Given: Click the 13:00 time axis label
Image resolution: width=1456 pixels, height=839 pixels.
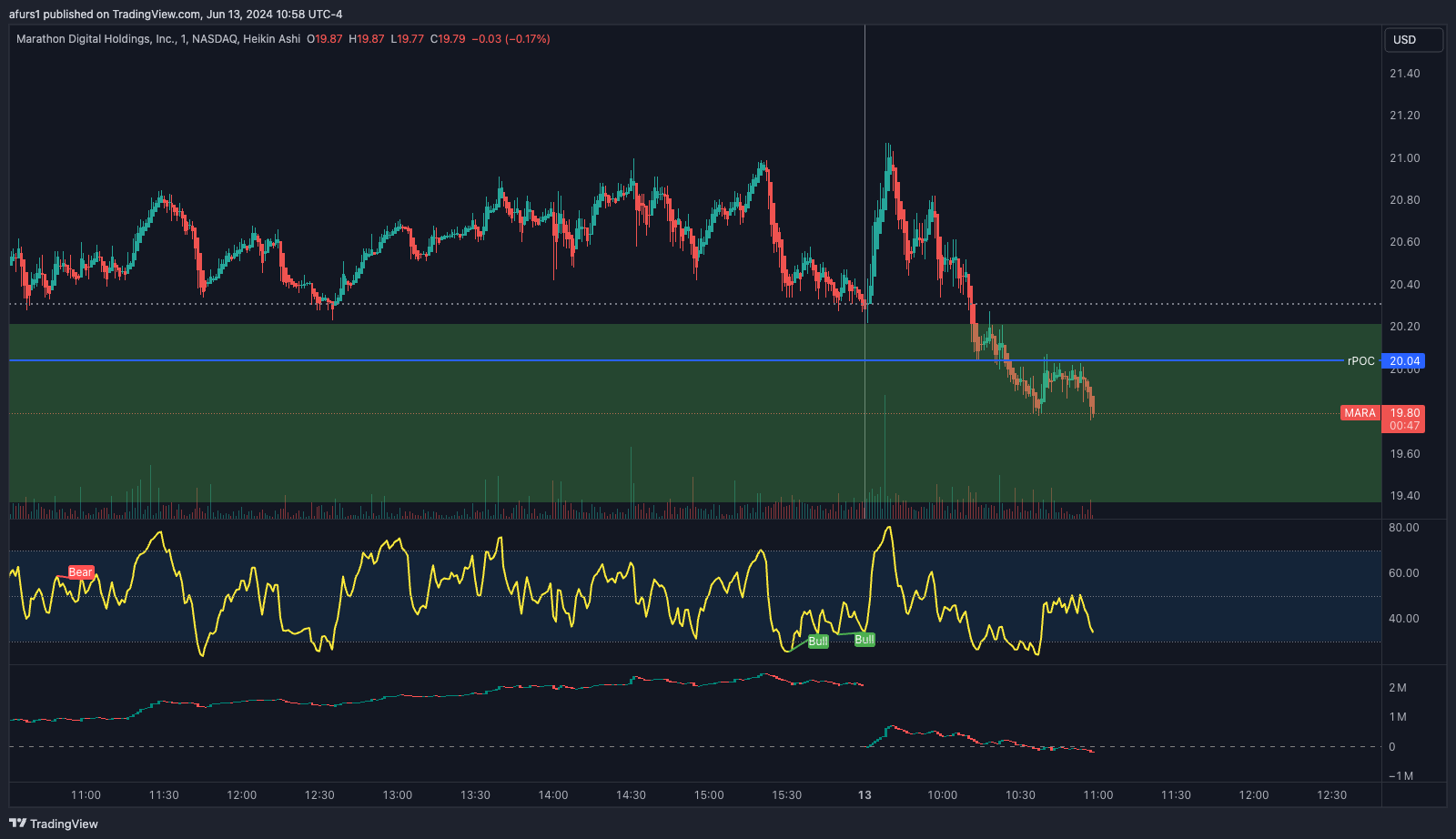Looking at the screenshot, I should 398,795.
